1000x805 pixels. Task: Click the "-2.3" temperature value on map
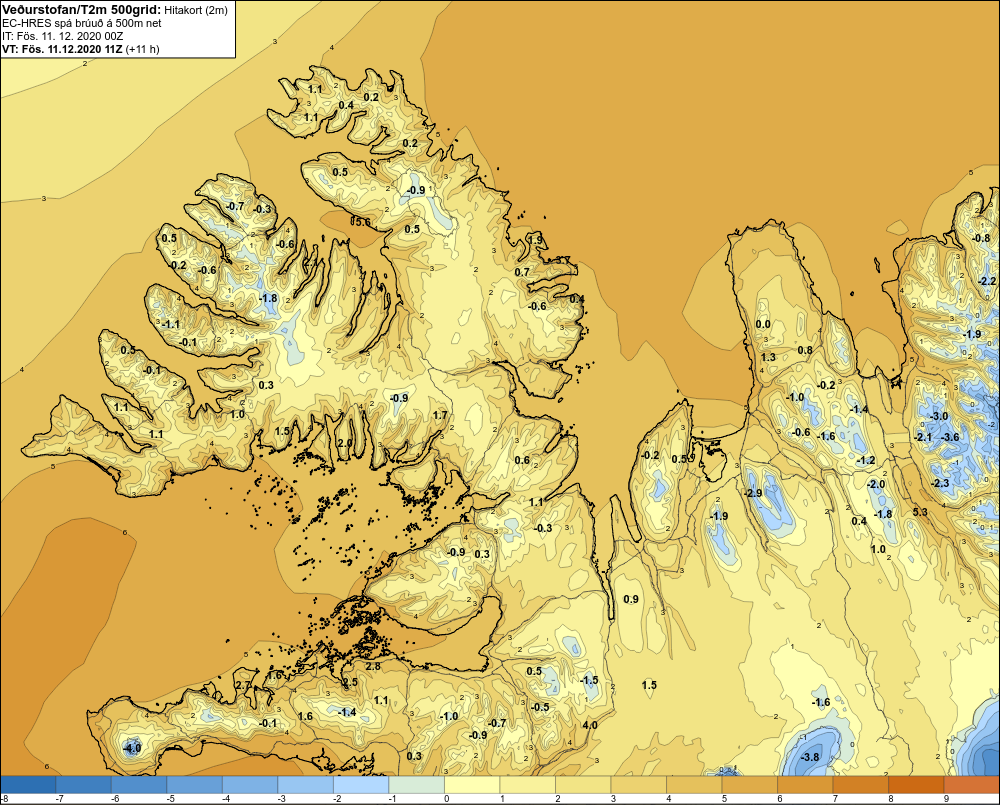(x=940, y=483)
